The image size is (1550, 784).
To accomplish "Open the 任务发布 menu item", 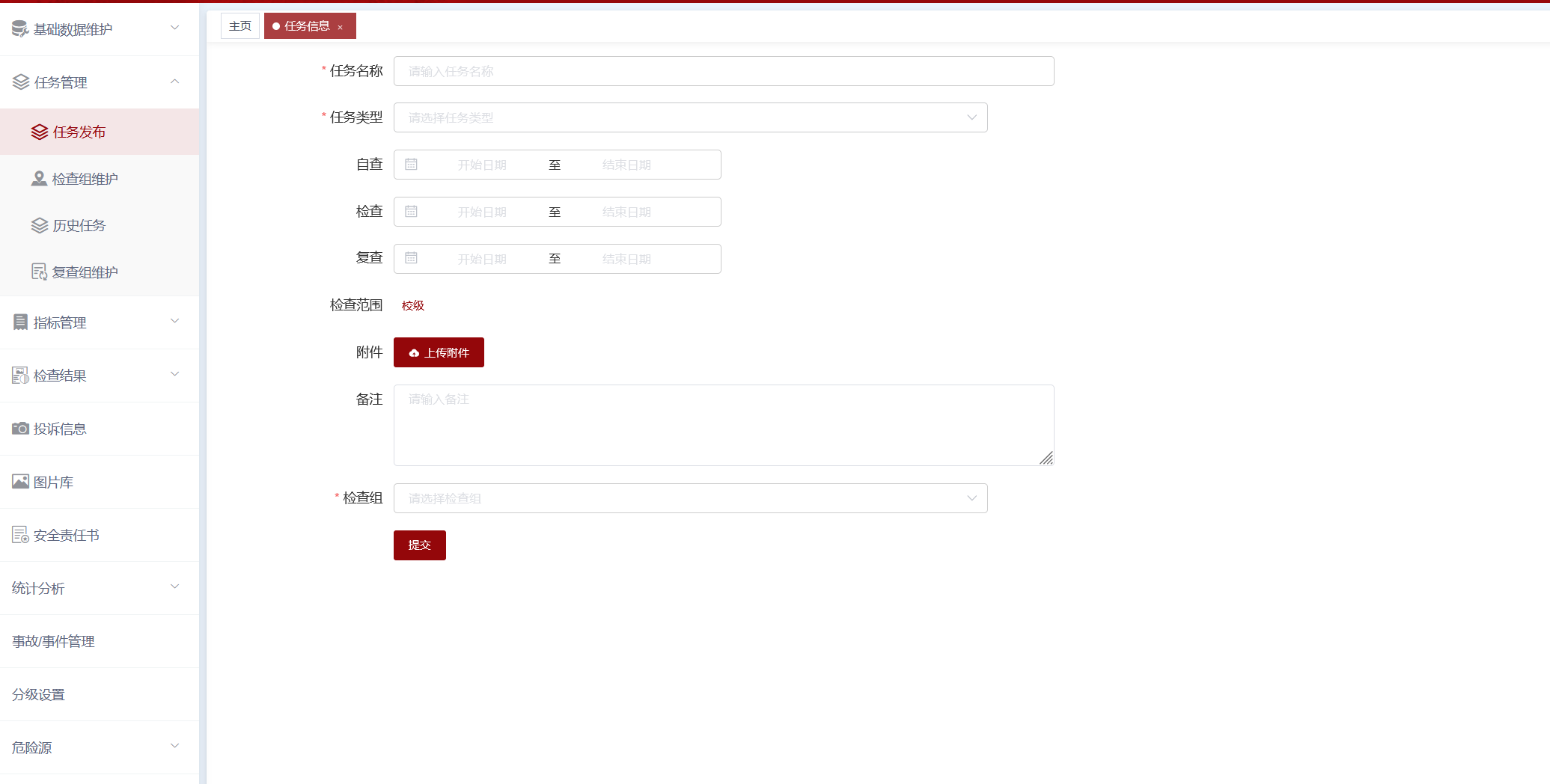I will (100, 132).
